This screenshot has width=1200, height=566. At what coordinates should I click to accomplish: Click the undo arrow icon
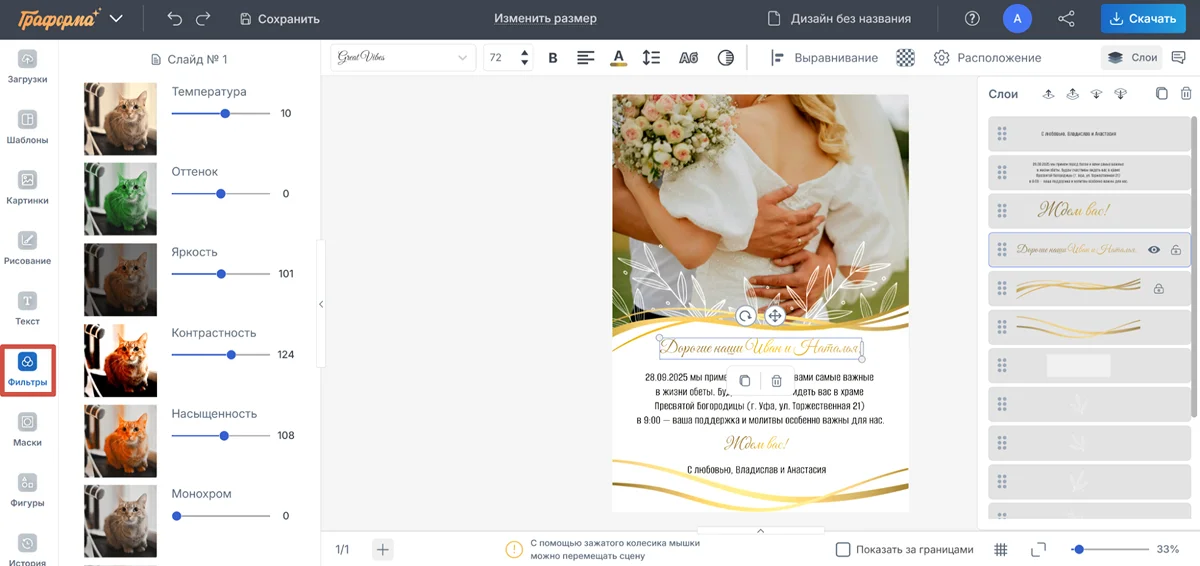[175, 18]
